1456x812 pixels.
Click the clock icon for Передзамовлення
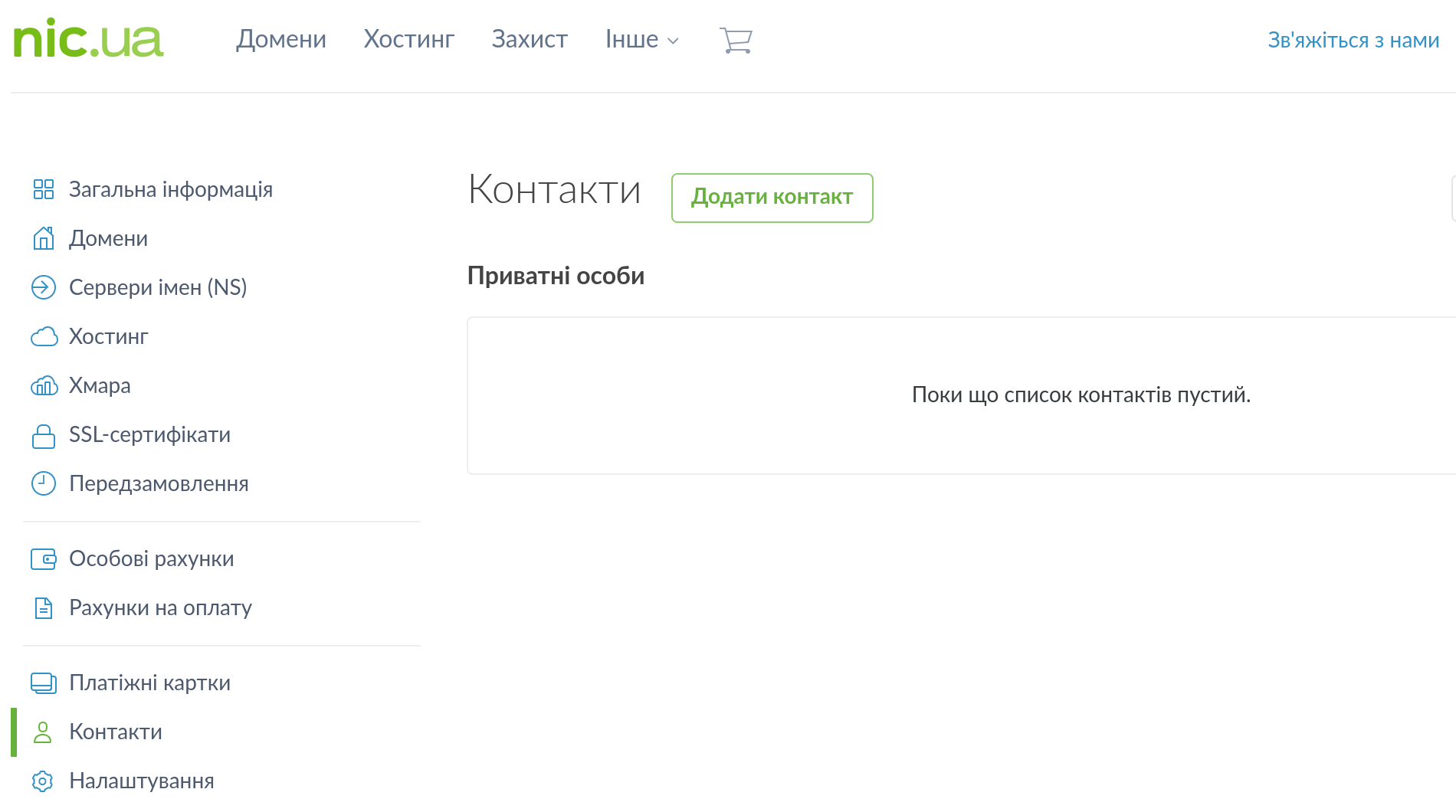pyautogui.click(x=44, y=483)
